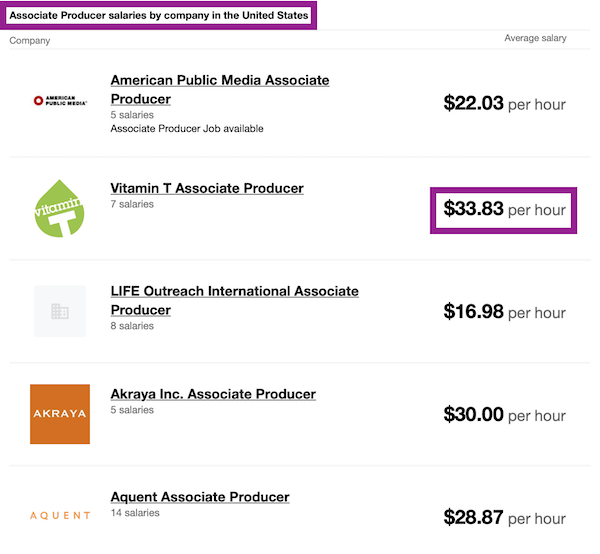Click the Average salary column header
Image resolution: width=600 pixels, height=554 pixels.
pyautogui.click(x=535, y=39)
